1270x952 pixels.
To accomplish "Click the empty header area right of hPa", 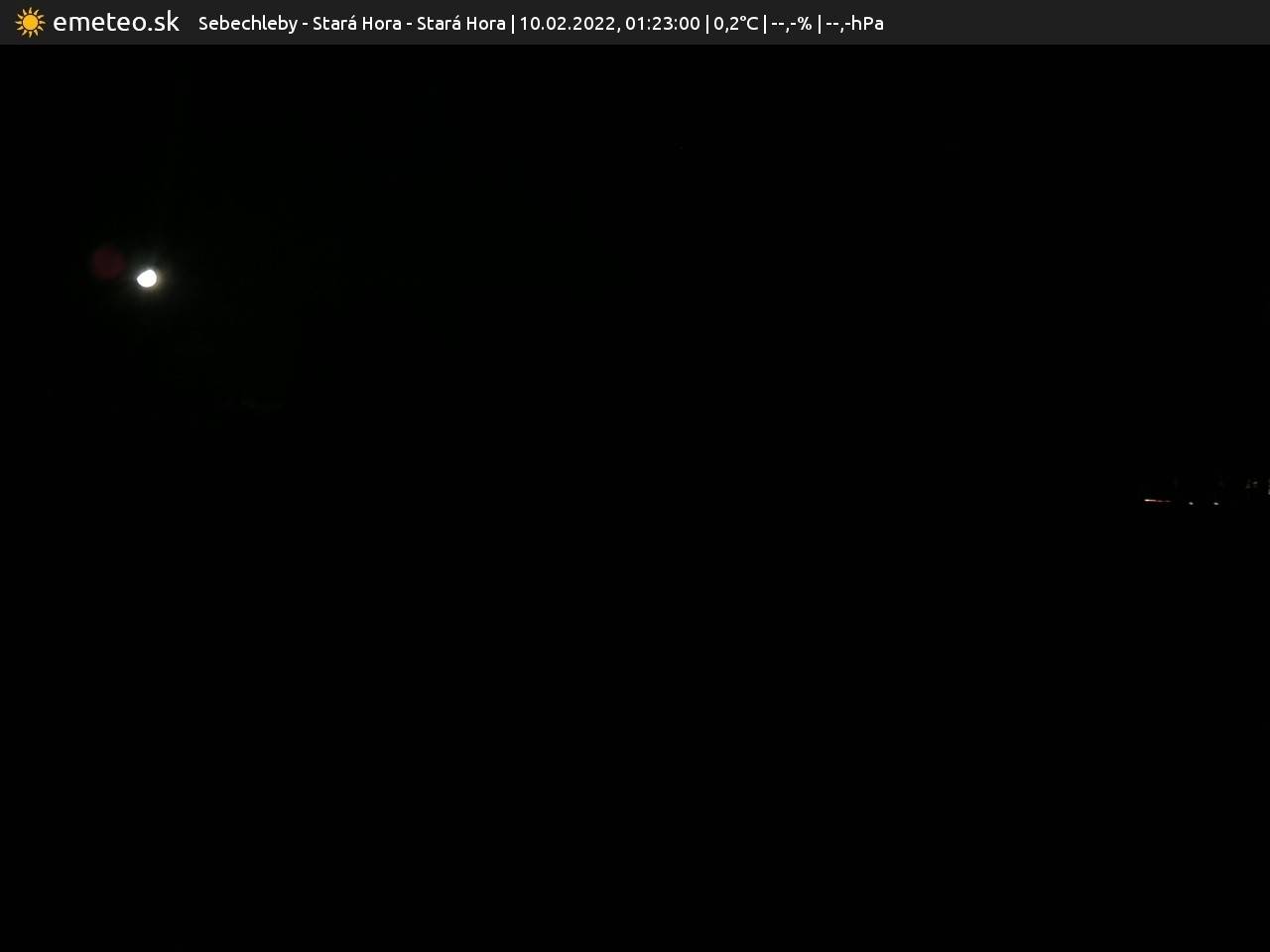I will (x=1072, y=23).
